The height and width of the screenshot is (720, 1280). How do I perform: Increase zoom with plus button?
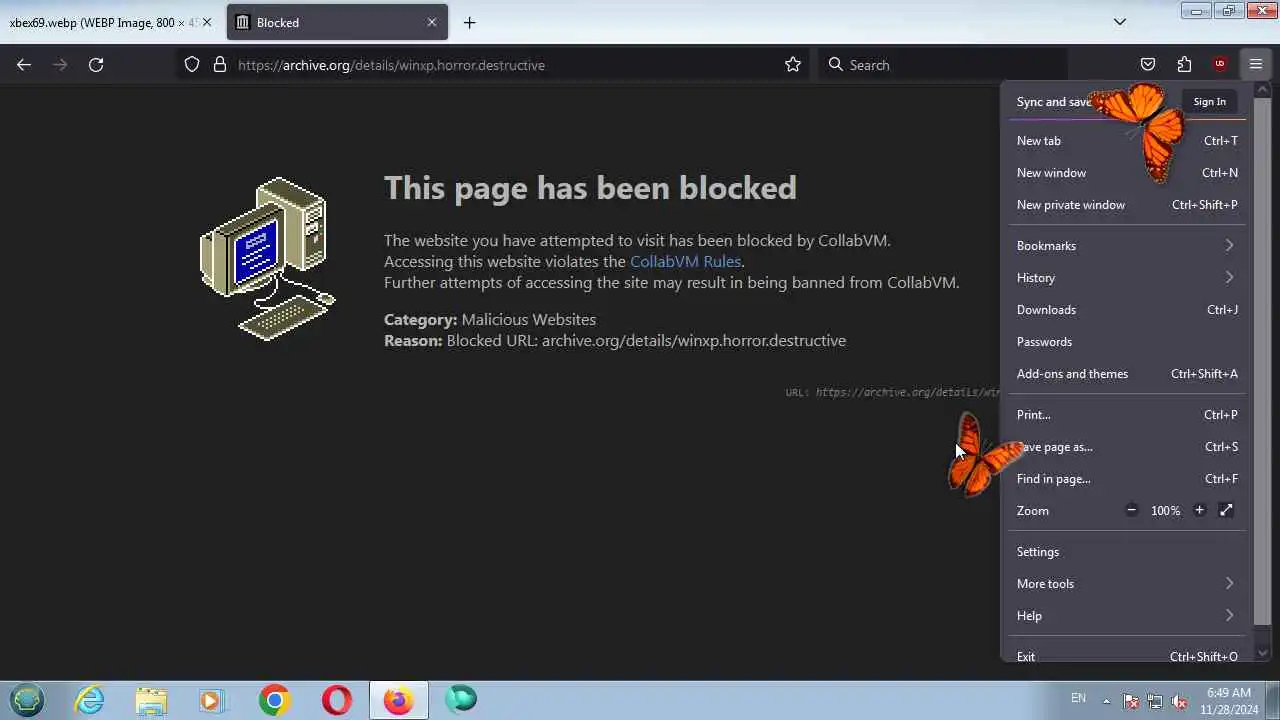click(1199, 510)
